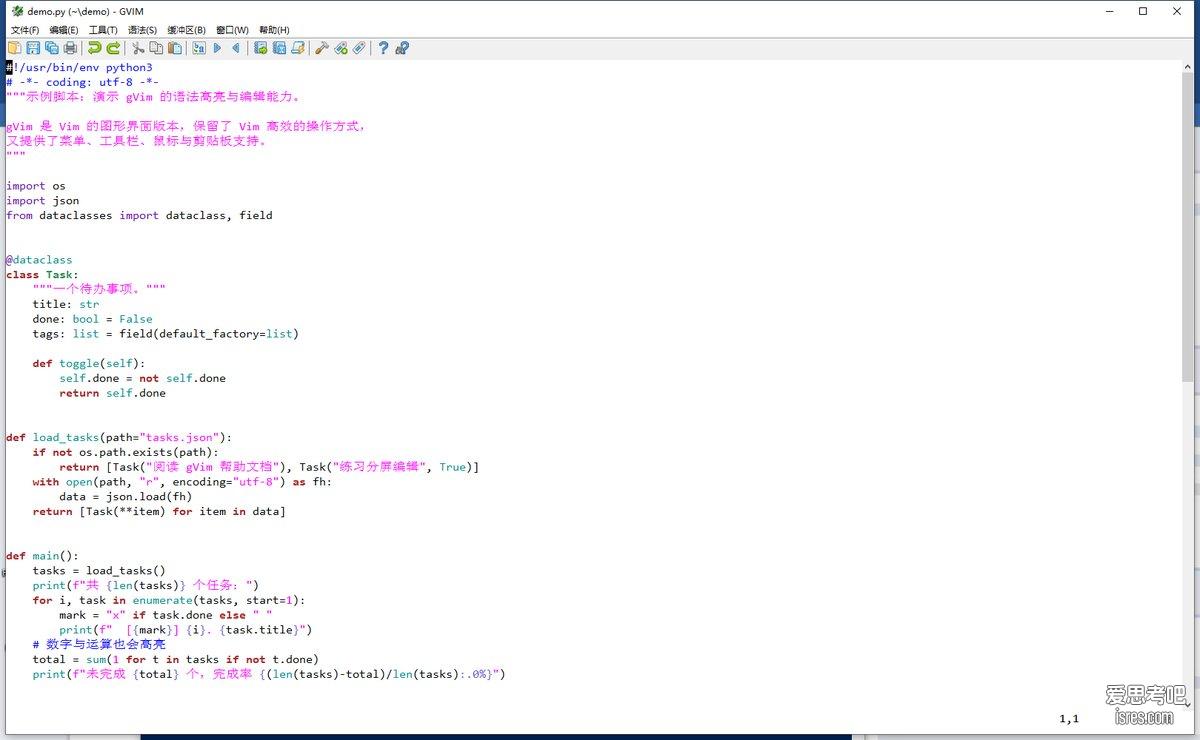
Task: Jump to tag with the toolbar icon
Action: click(x=359, y=48)
